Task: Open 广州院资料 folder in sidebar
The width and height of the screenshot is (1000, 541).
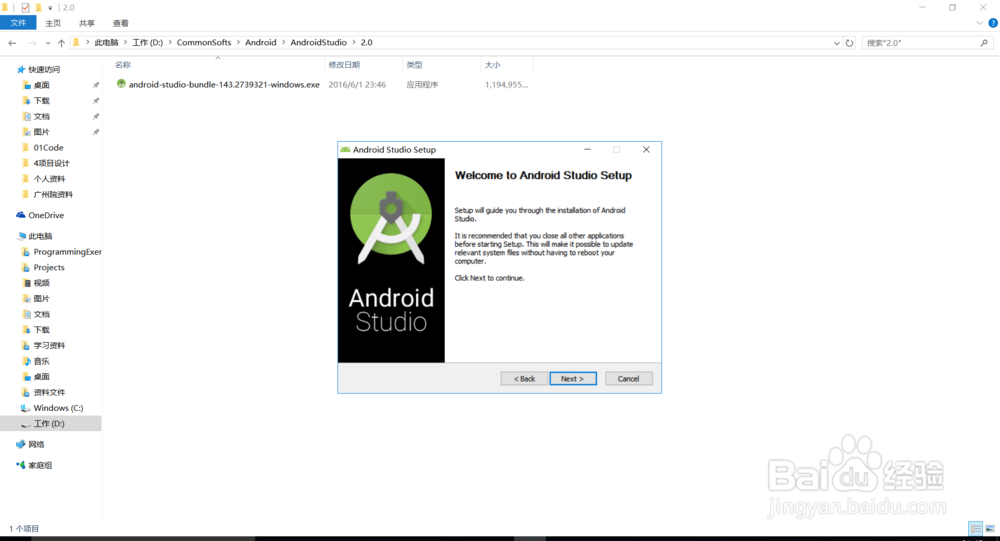Action: pos(53,195)
